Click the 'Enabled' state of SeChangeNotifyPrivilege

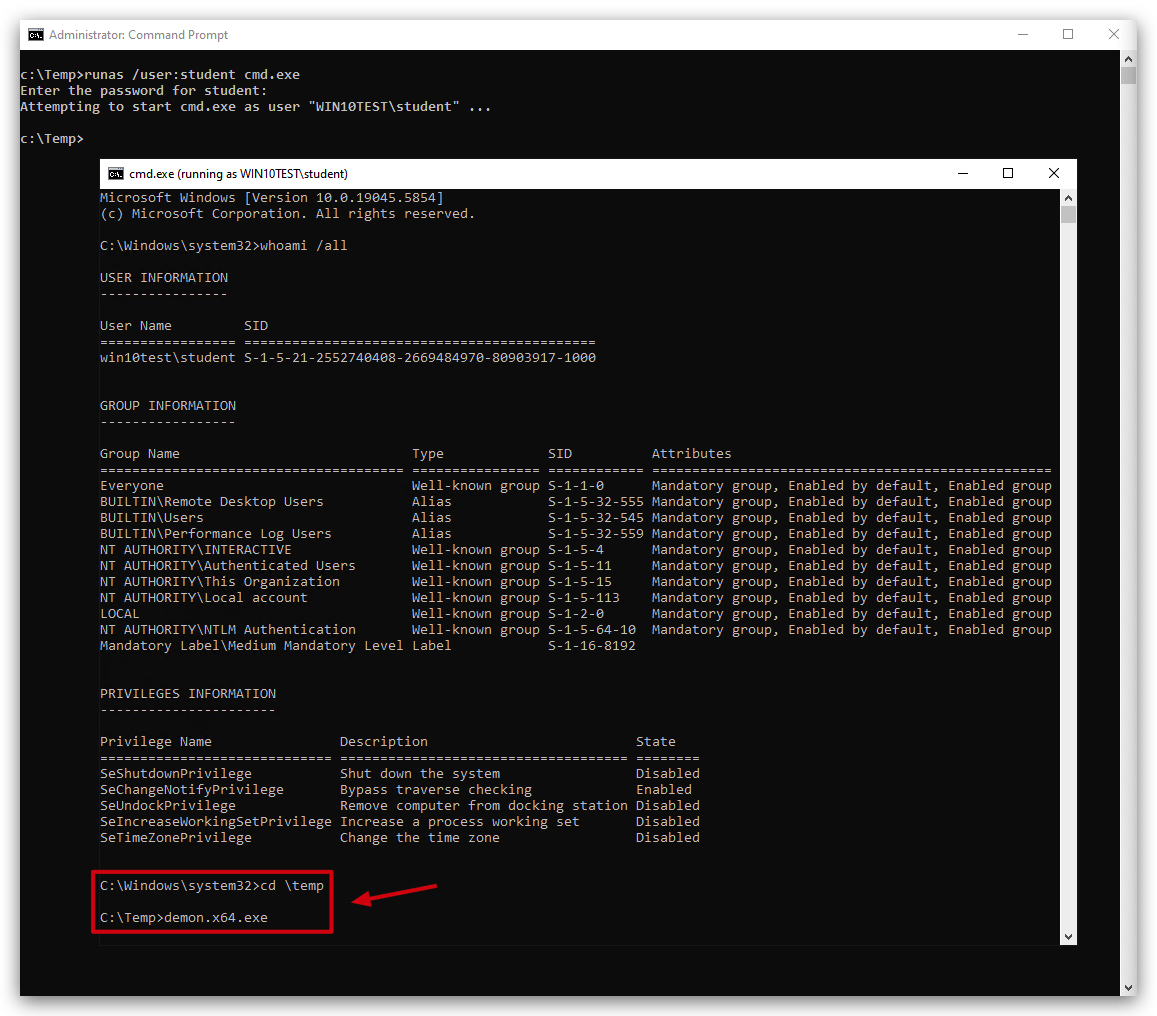click(x=664, y=789)
